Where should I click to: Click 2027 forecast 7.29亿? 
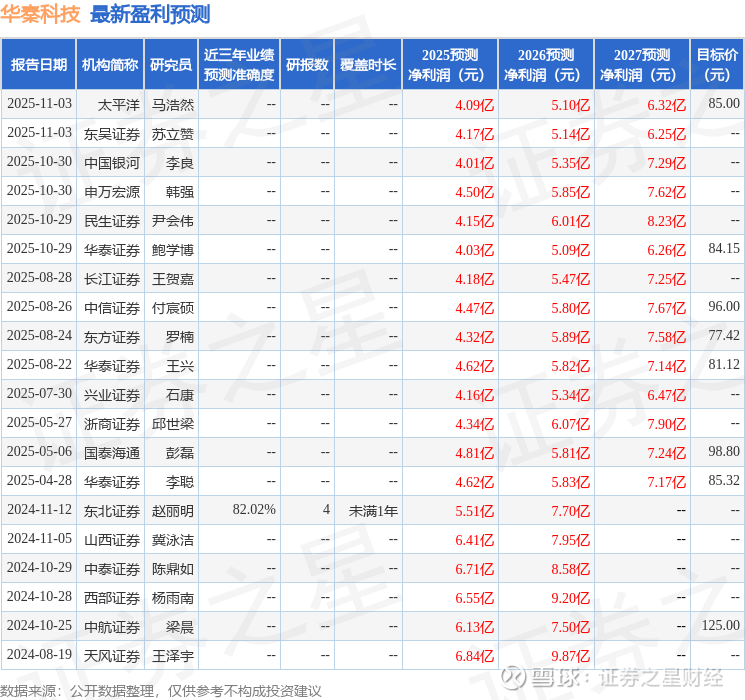click(x=666, y=163)
